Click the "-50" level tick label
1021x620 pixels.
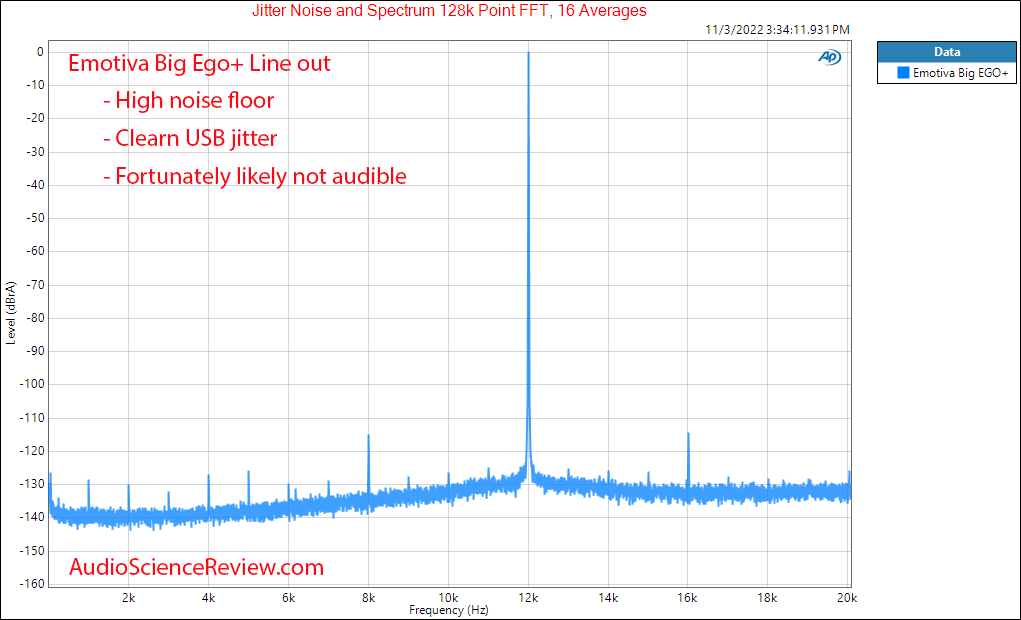(x=35, y=218)
